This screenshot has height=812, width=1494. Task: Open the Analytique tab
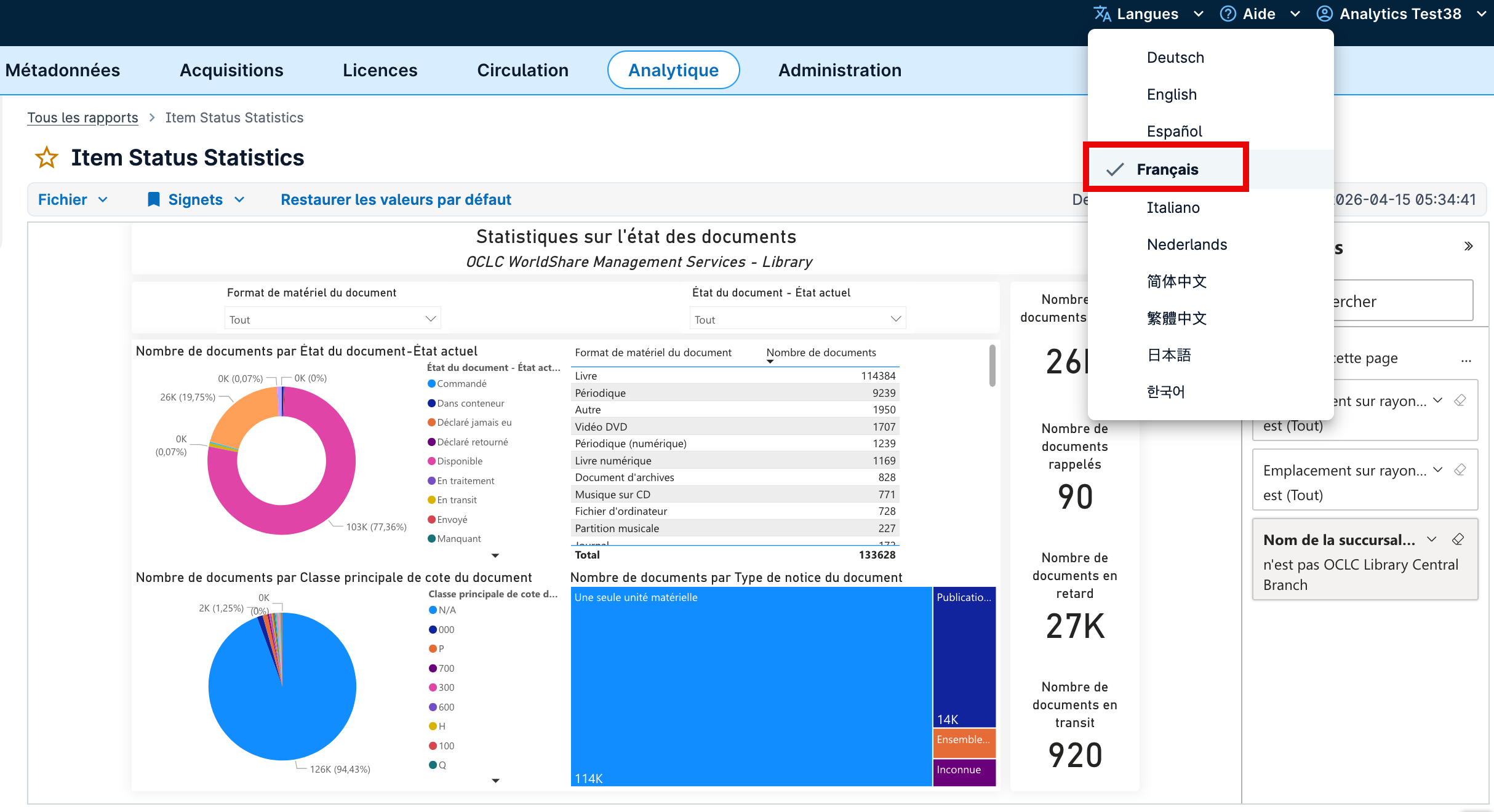coord(673,70)
